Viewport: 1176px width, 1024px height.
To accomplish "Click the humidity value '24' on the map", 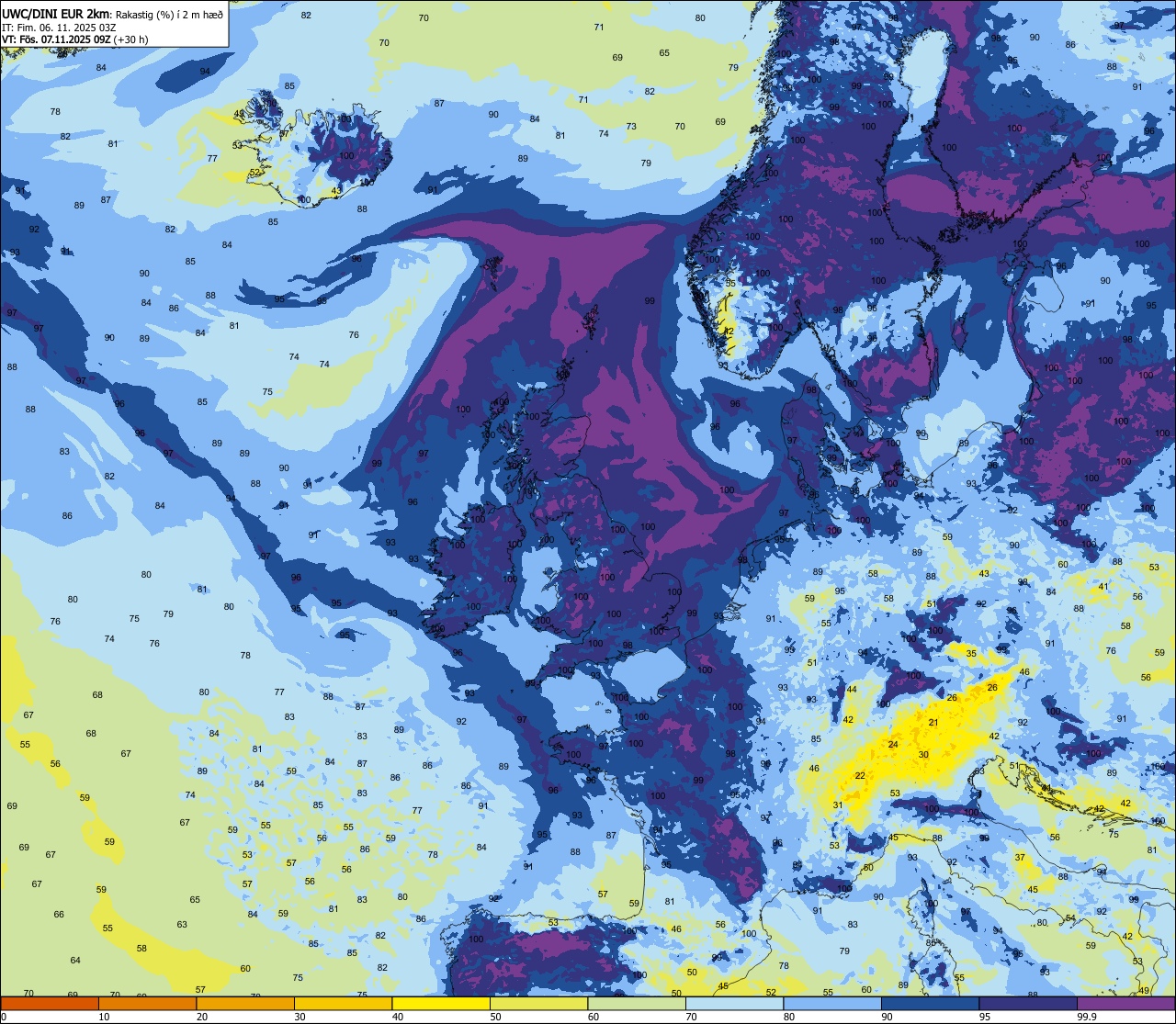I will click(893, 744).
